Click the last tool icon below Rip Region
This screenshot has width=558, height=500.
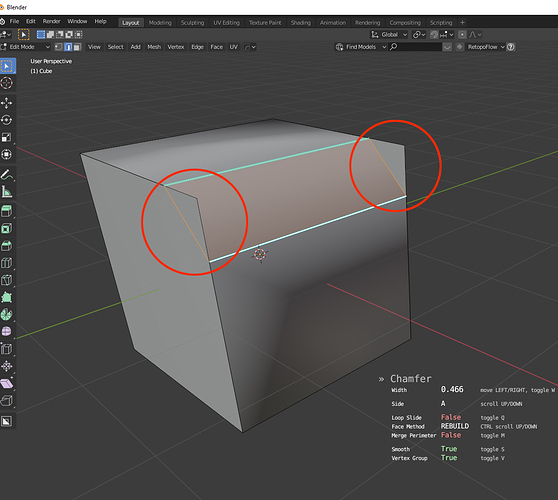point(7,422)
